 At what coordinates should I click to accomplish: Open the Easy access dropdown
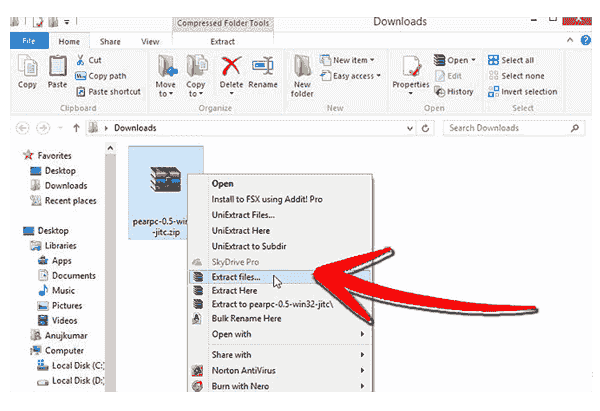pos(351,76)
